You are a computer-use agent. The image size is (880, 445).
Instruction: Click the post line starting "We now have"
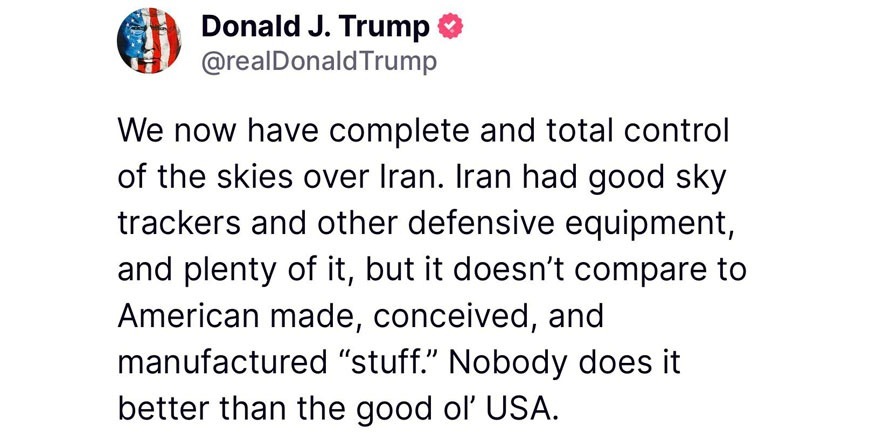[424, 132]
